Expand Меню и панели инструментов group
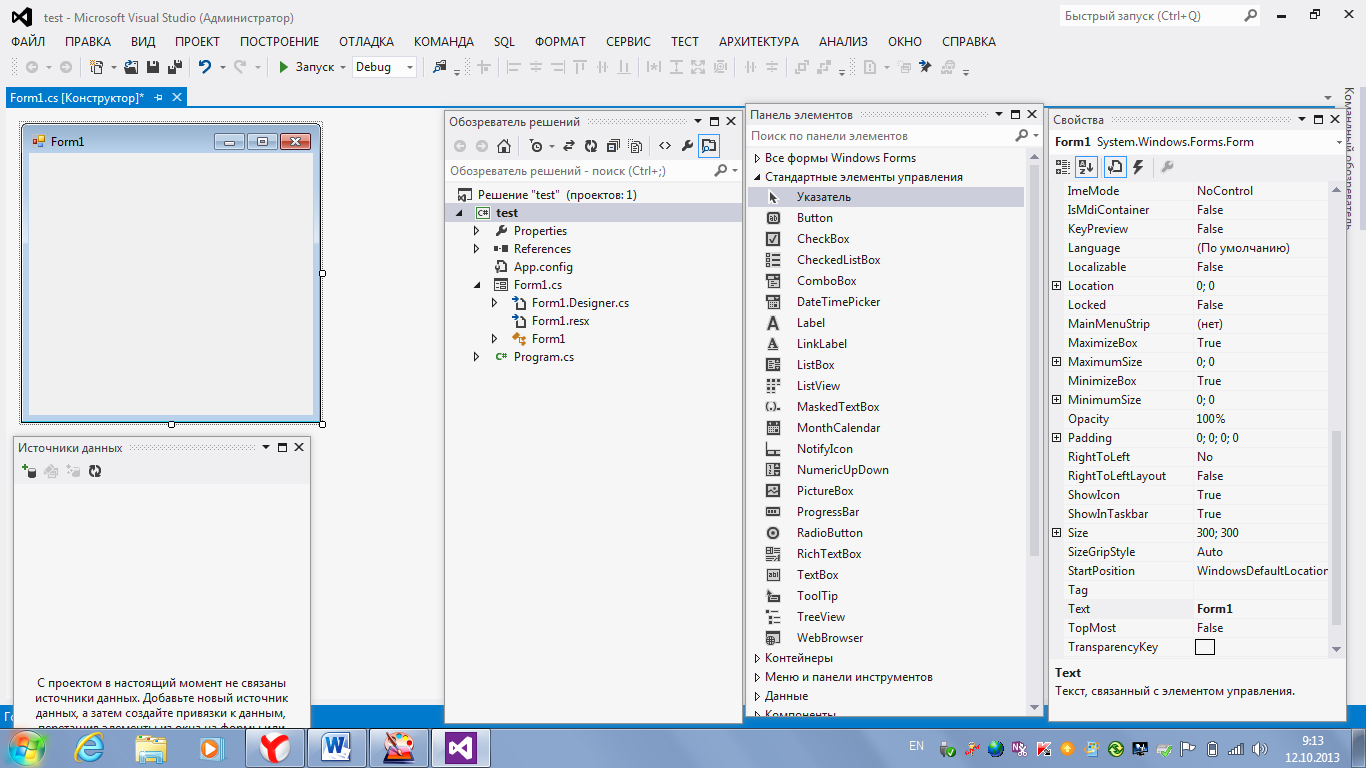The height and width of the screenshot is (768, 1366). point(757,677)
